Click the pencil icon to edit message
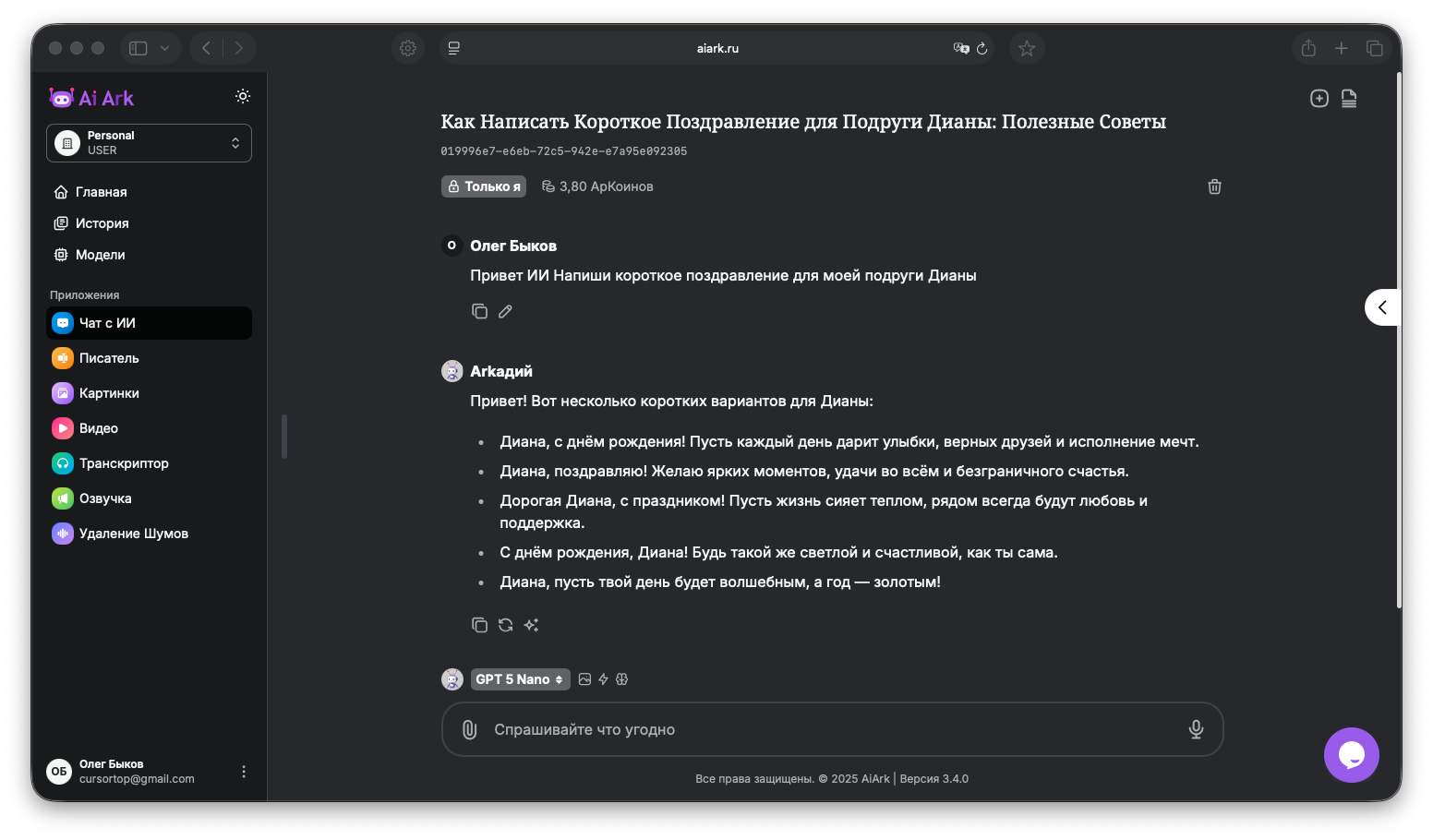1433x840 pixels. pyautogui.click(x=505, y=311)
